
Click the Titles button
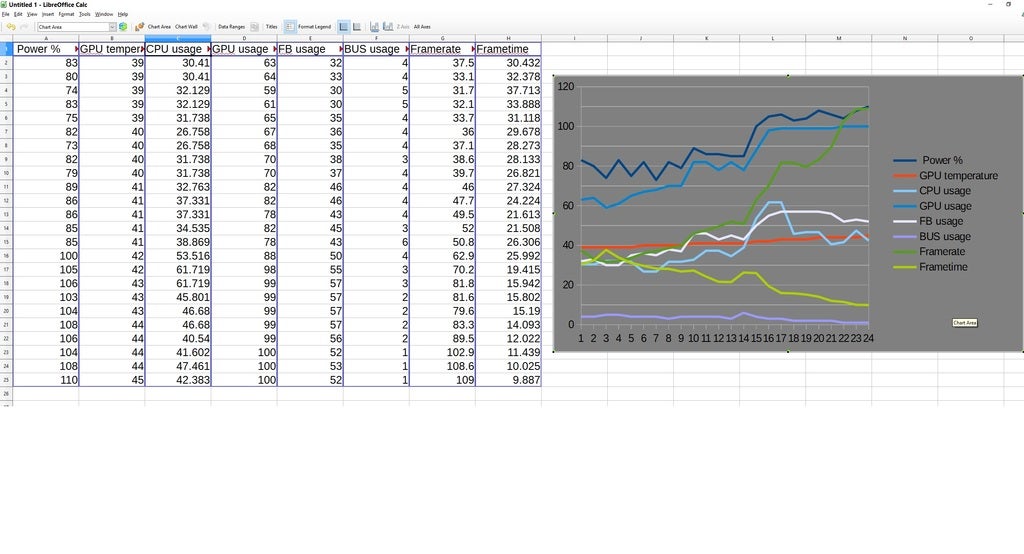[271, 27]
